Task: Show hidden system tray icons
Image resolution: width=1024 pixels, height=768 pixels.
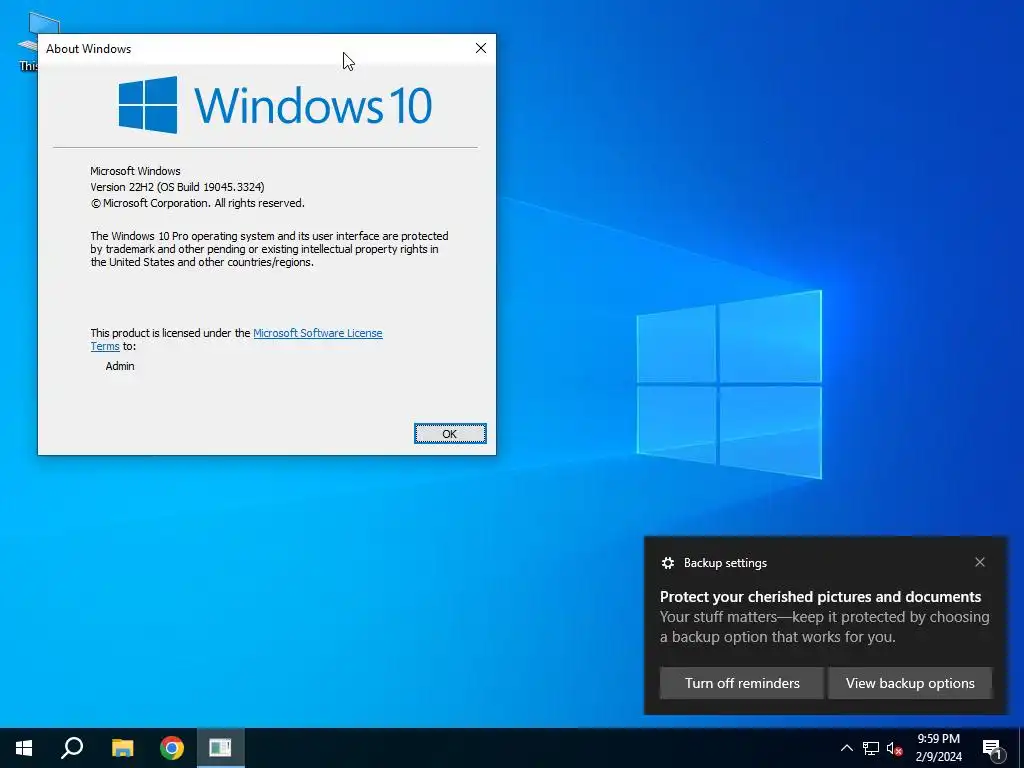Action: point(846,748)
